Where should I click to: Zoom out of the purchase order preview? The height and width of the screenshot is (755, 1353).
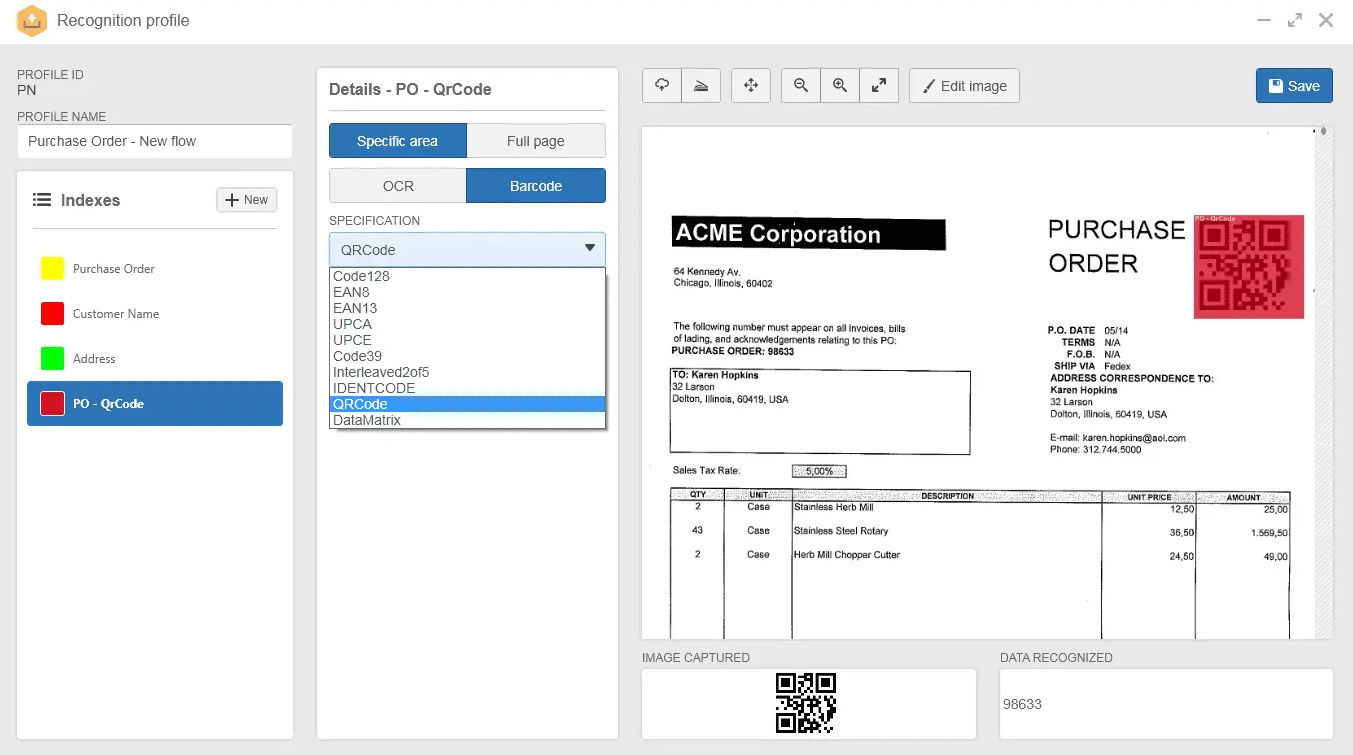800,85
